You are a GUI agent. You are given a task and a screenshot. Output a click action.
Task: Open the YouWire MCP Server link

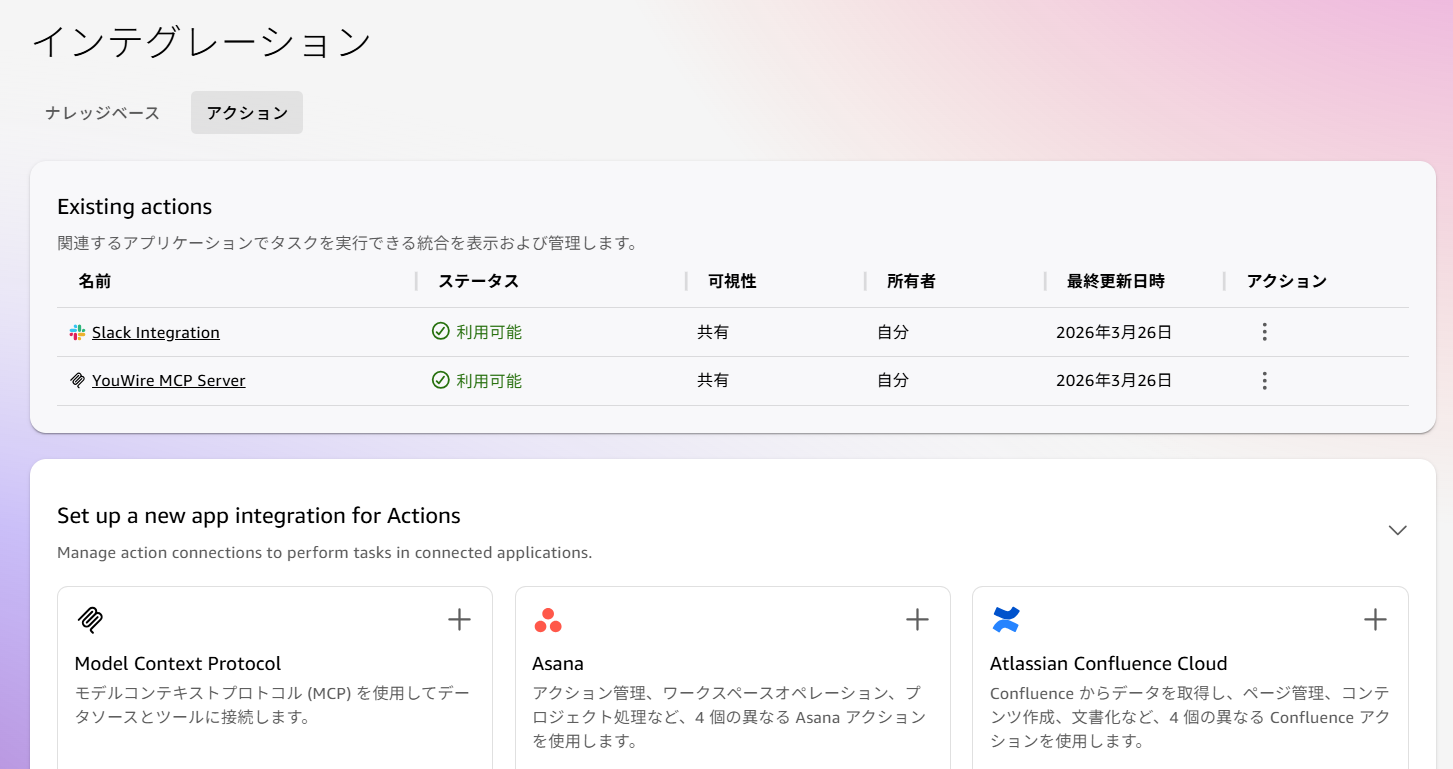(x=168, y=380)
